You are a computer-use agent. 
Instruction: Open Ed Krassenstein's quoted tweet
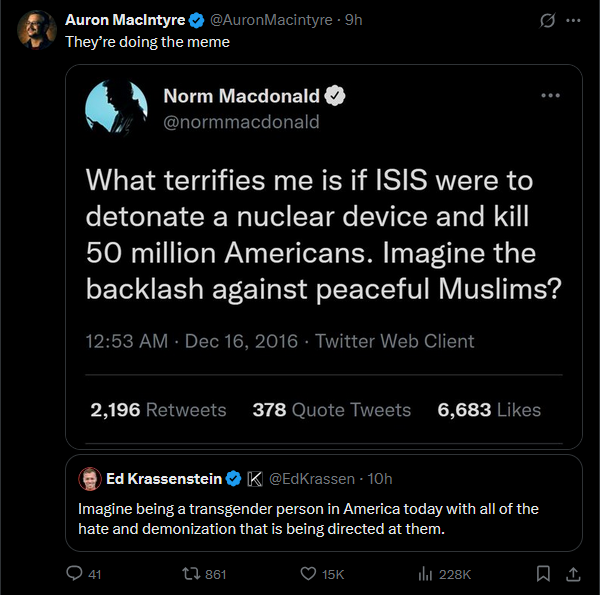coord(320,518)
